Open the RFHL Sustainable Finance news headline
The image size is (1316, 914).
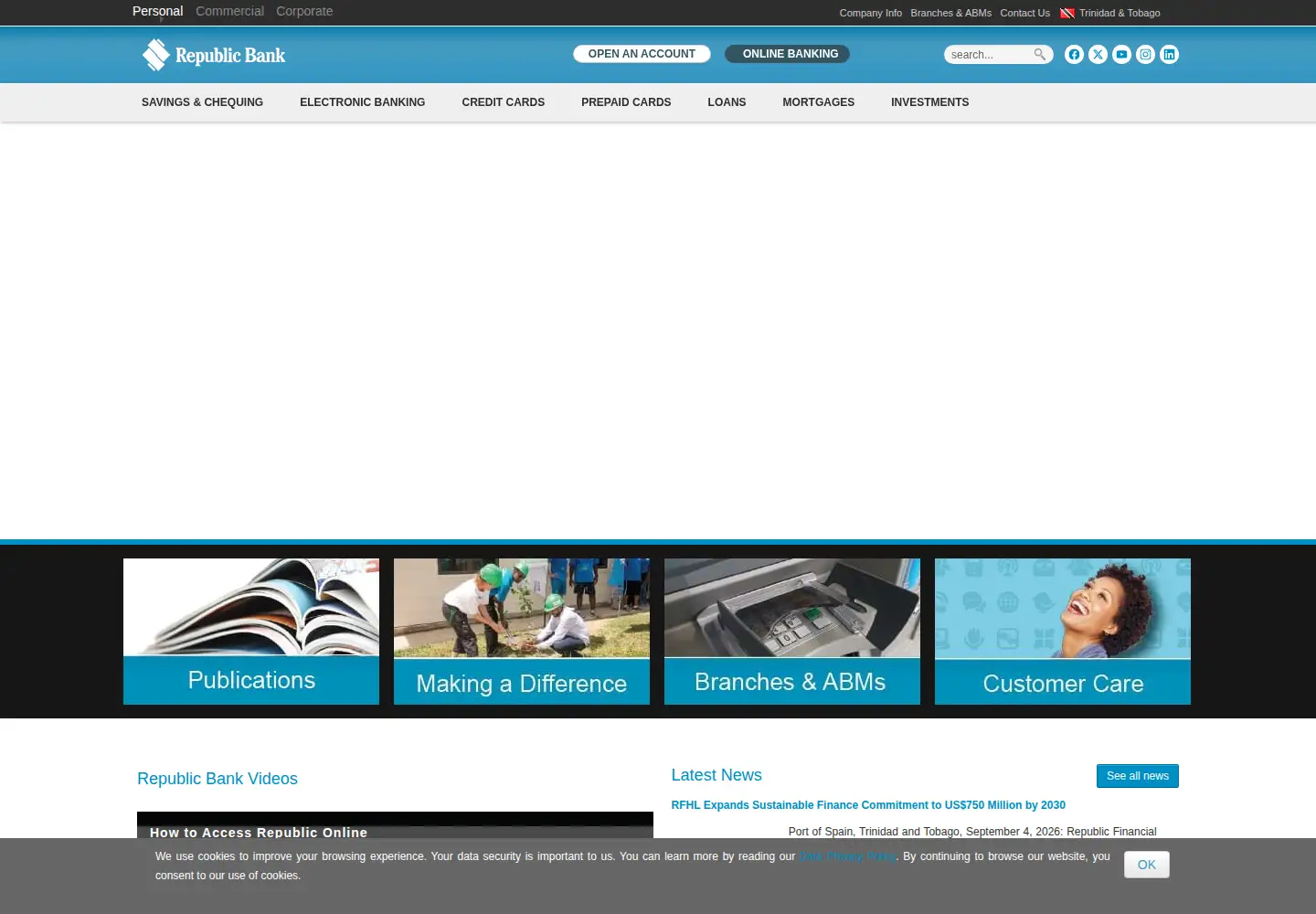pos(868,805)
